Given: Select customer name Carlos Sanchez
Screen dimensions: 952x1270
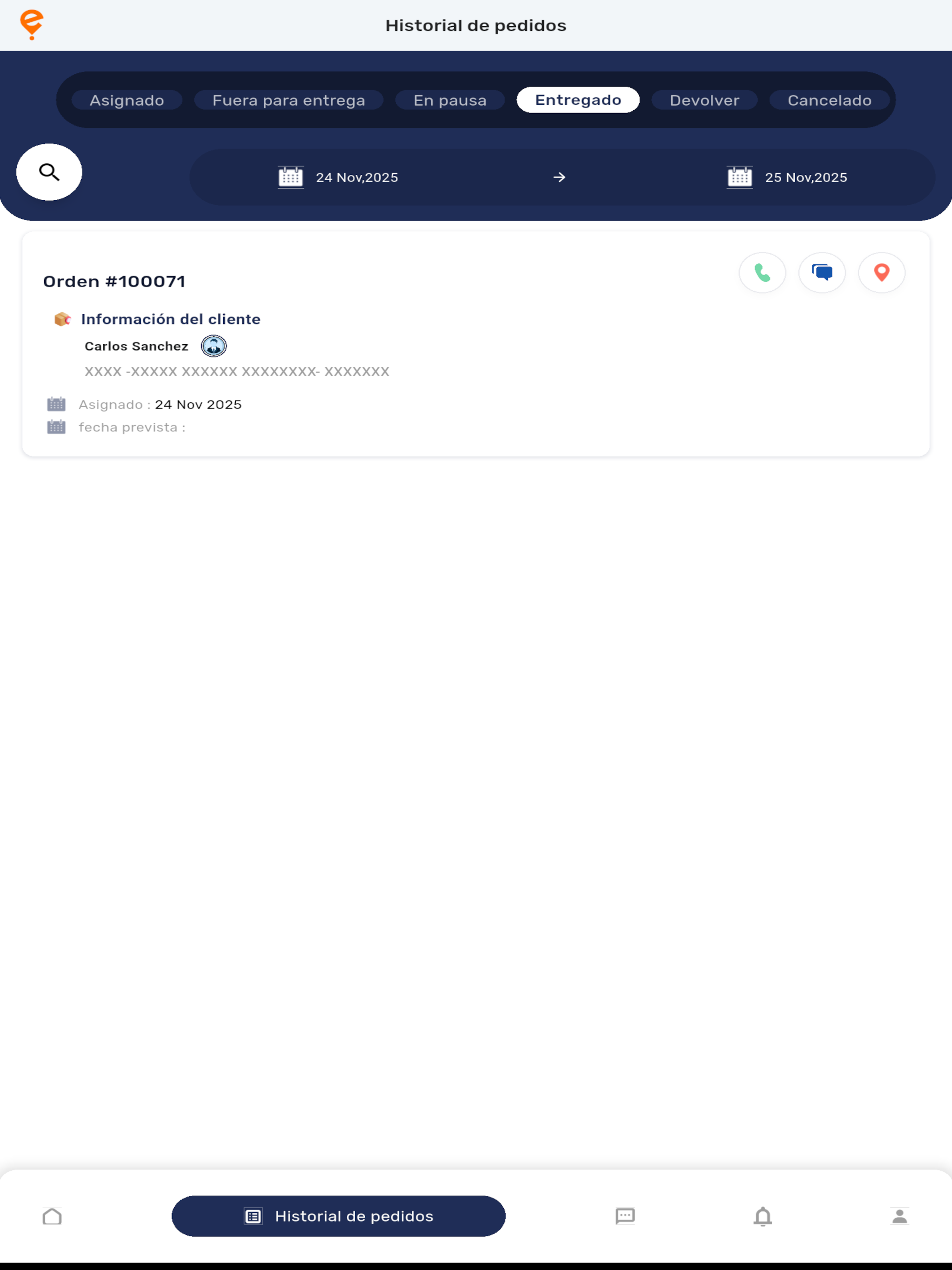Looking at the screenshot, I should point(137,346).
